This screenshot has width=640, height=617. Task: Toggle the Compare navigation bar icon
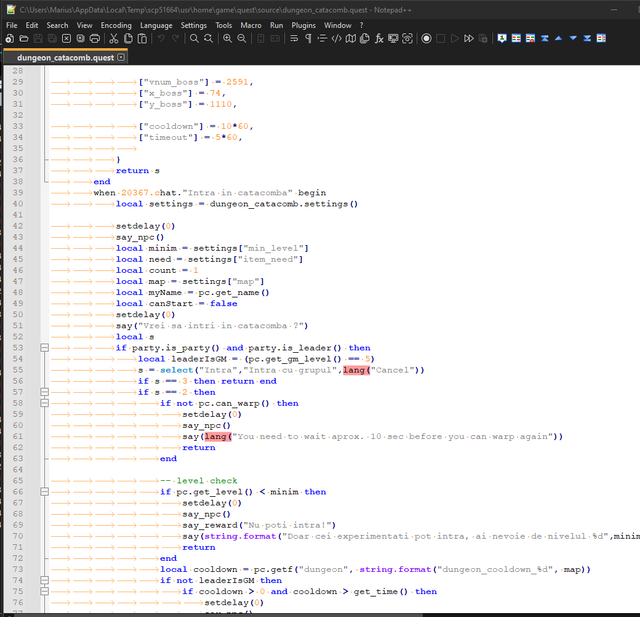click(601, 38)
